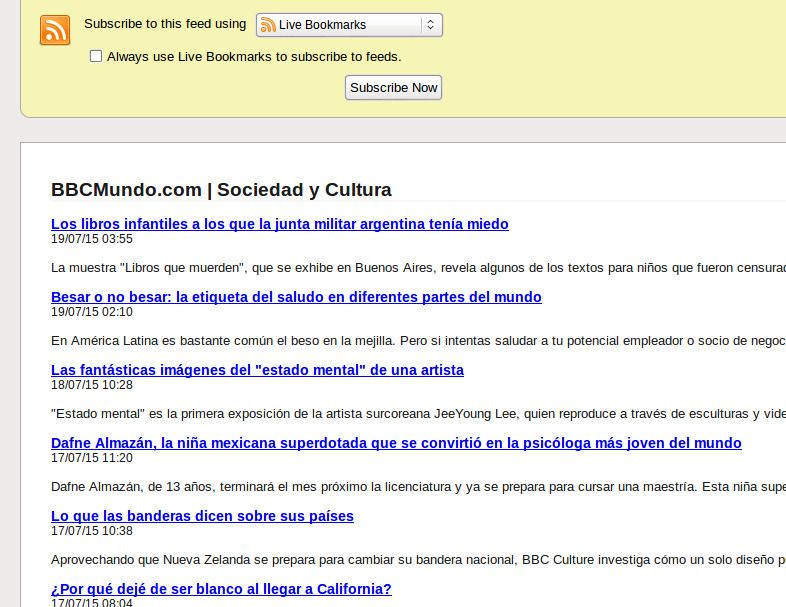Open Dafne Almazán niña superdotada article
The width and height of the screenshot is (786, 607).
click(396, 443)
